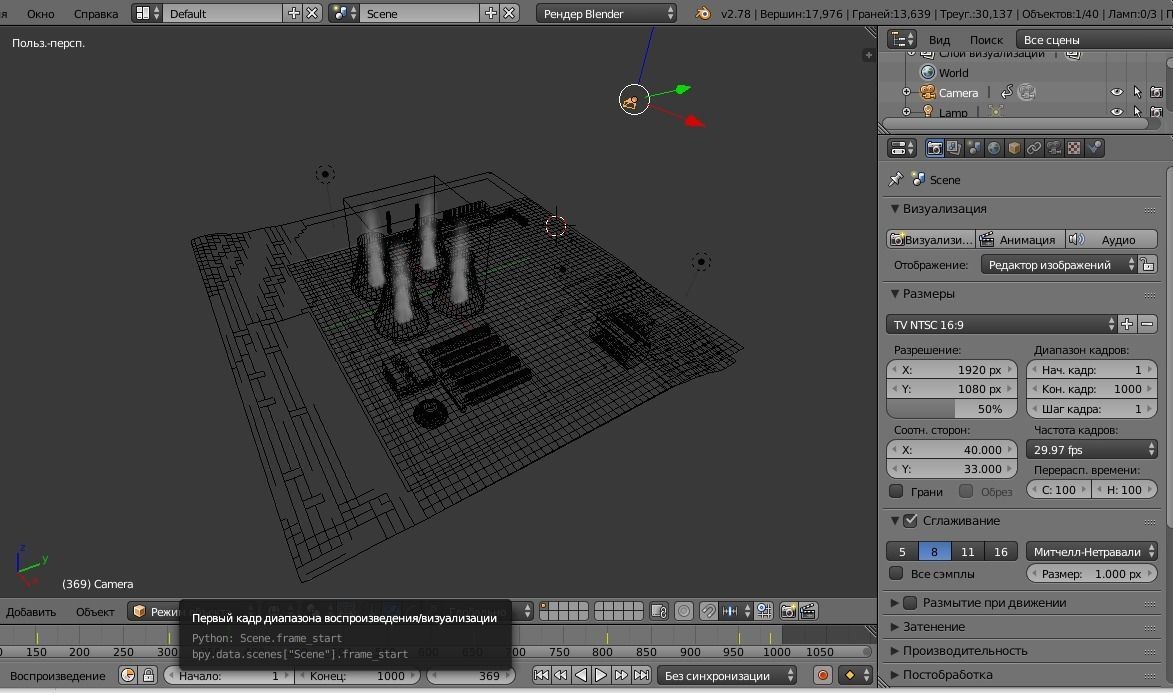
Task: Open the Все сцены outliner display dropdown
Action: (1094, 40)
